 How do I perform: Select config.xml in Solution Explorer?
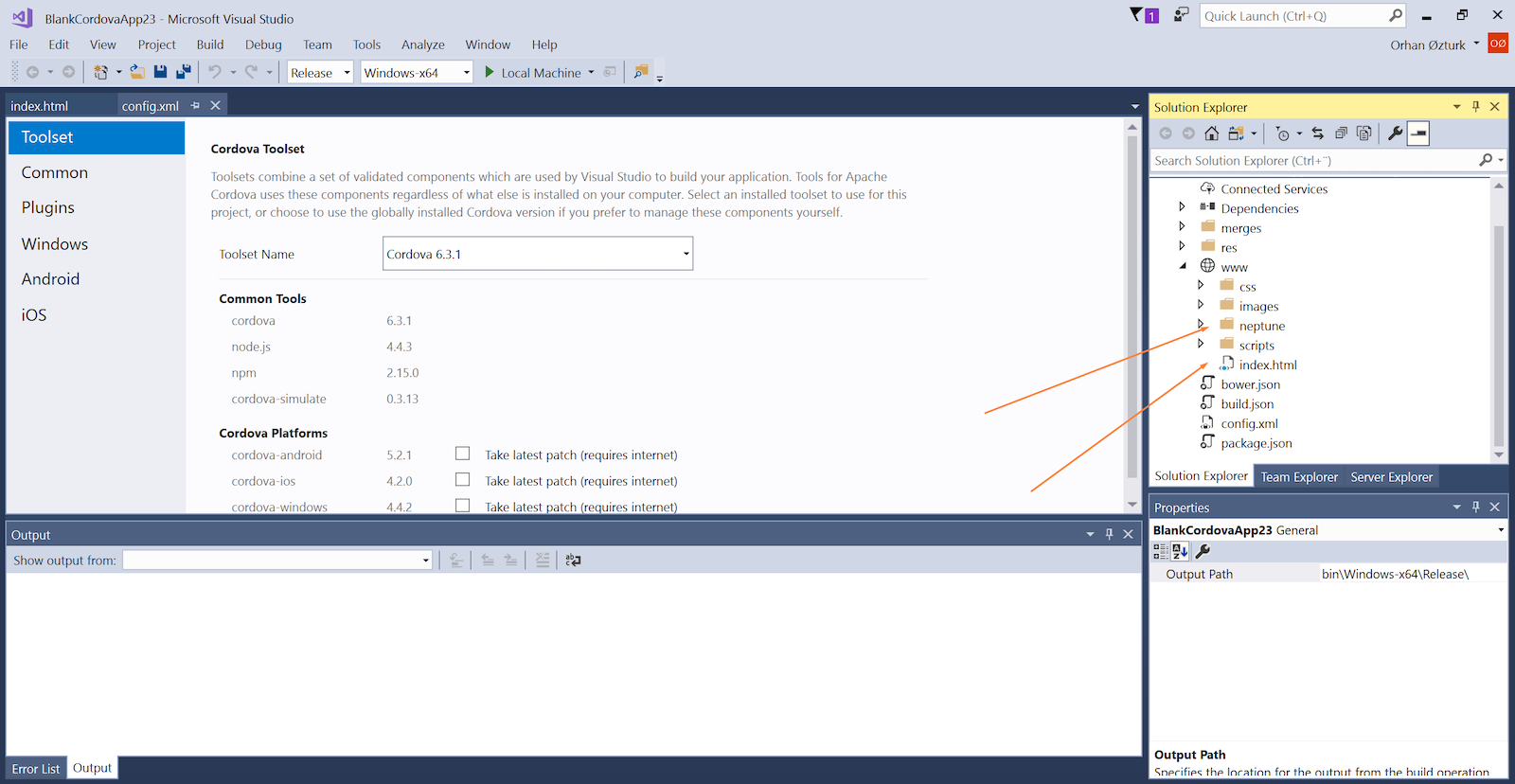(x=1249, y=423)
